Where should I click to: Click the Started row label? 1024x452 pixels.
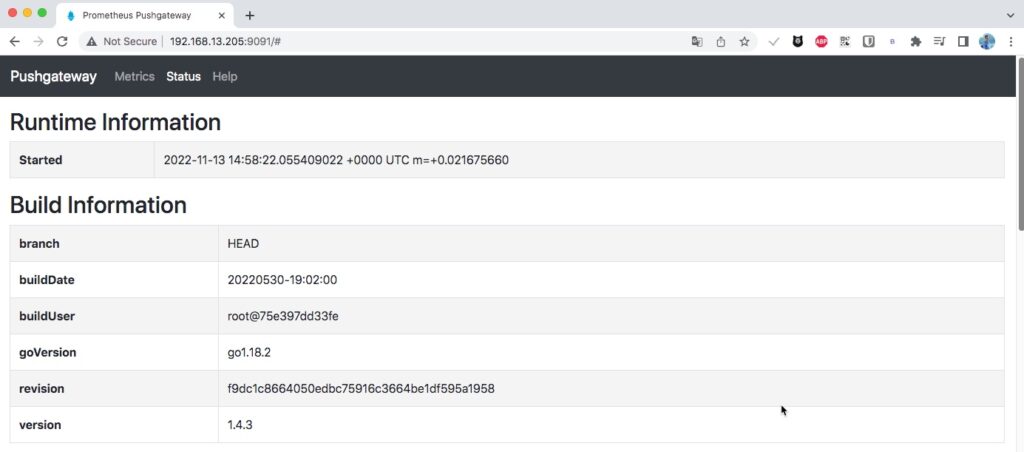40,160
